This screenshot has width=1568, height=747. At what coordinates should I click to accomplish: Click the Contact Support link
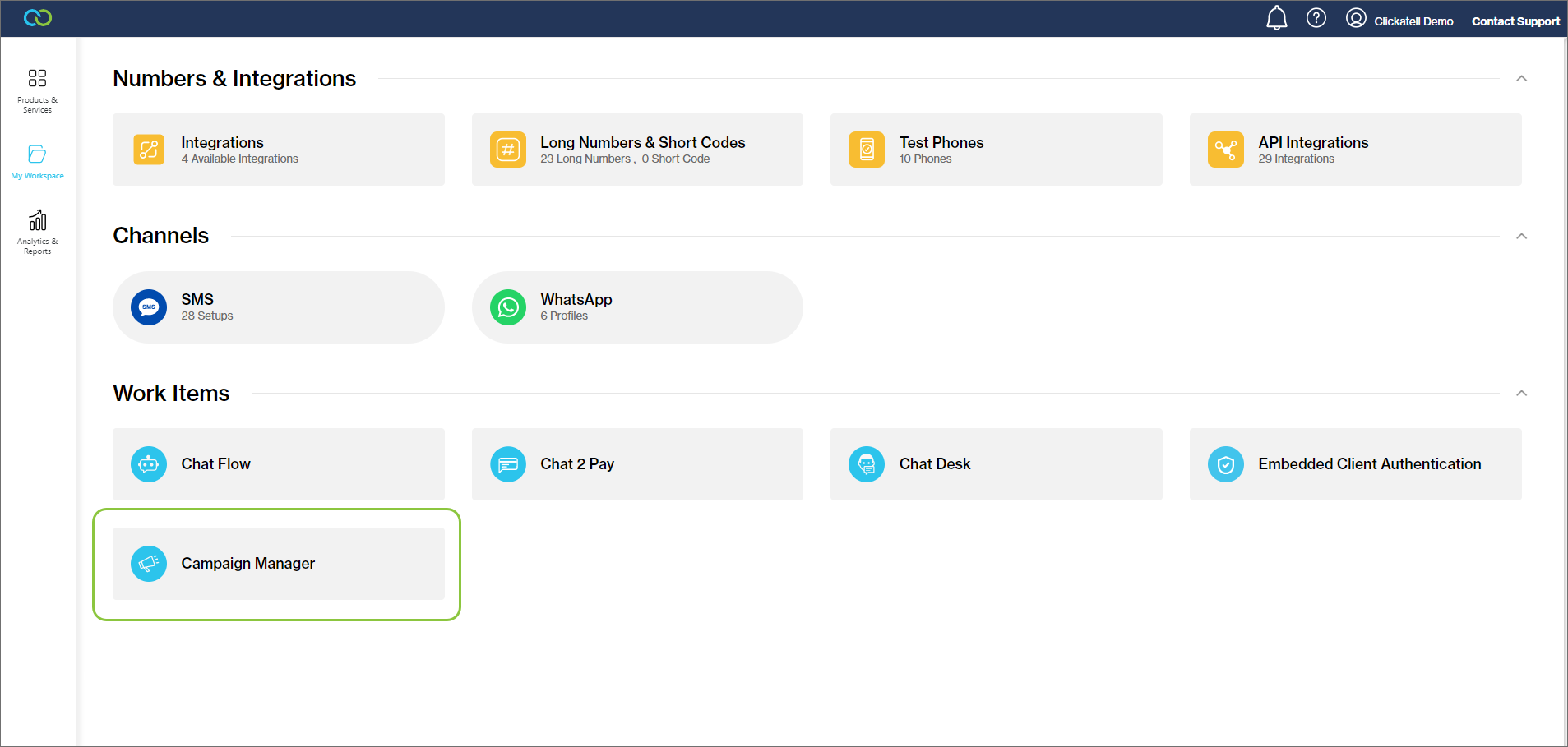pos(1515,21)
